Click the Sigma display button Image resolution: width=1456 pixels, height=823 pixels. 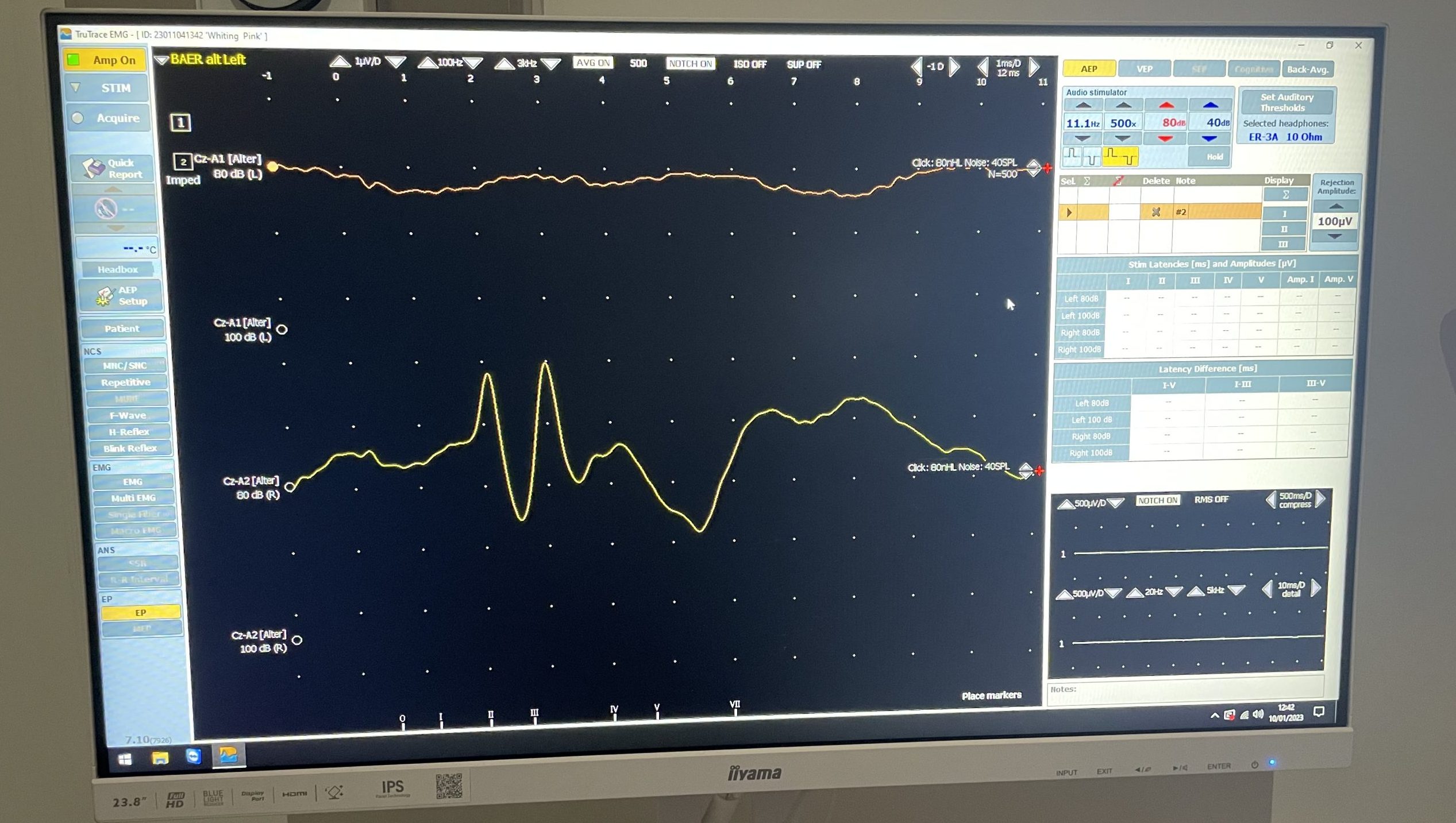pos(1285,195)
